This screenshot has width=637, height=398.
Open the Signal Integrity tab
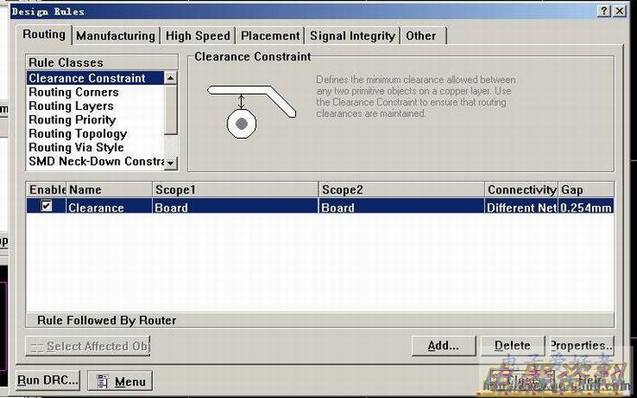[x=353, y=36]
